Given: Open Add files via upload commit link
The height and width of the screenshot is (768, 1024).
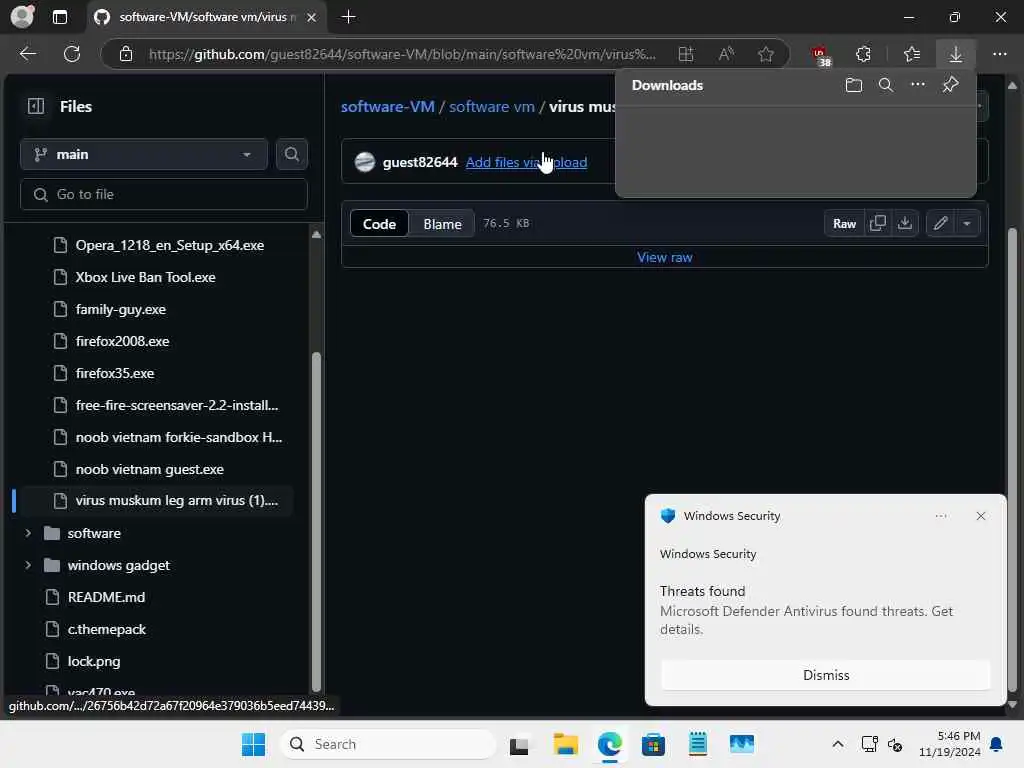Looking at the screenshot, I should 526,162.
